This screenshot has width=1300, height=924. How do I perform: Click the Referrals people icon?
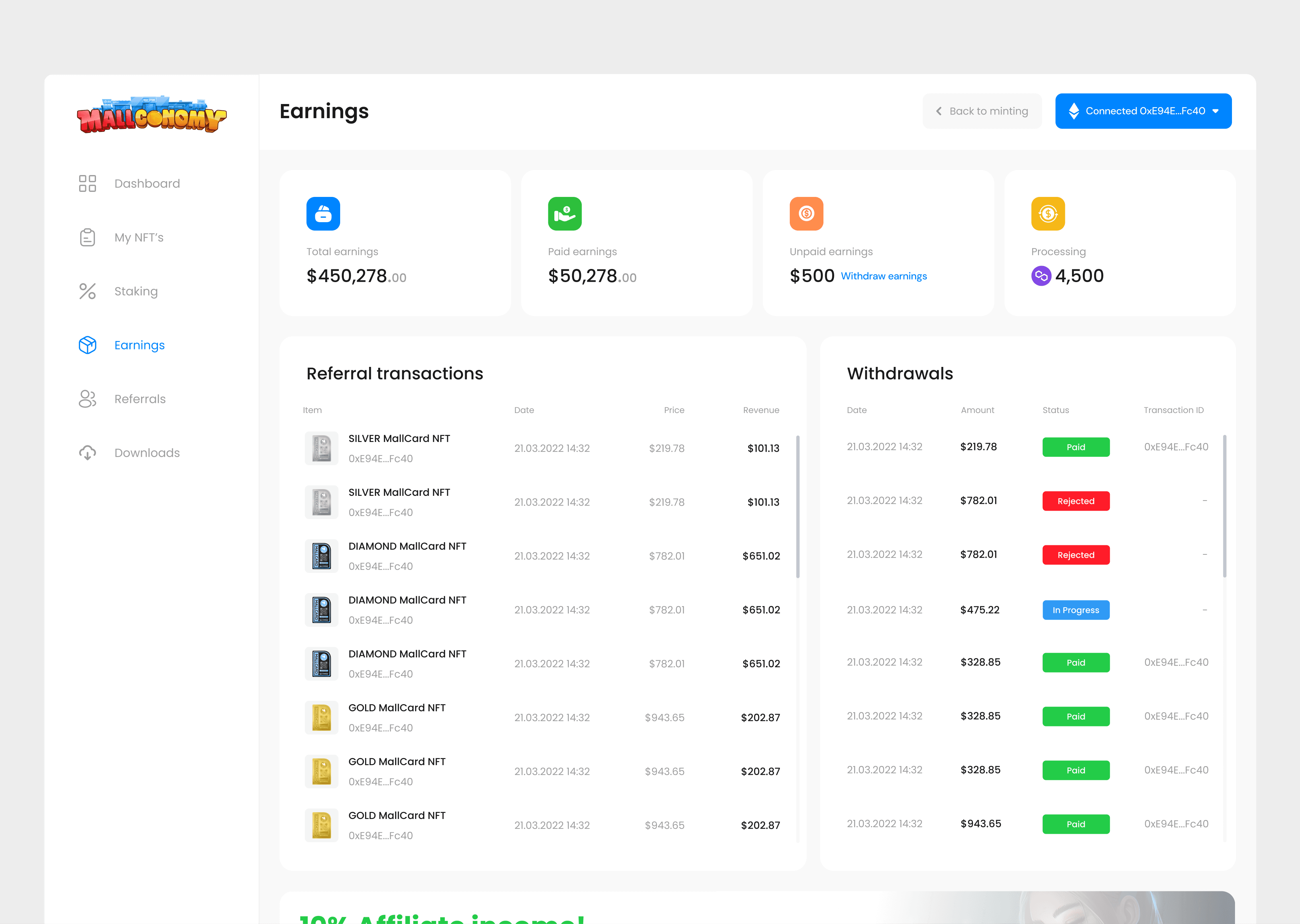click(87, 399)
